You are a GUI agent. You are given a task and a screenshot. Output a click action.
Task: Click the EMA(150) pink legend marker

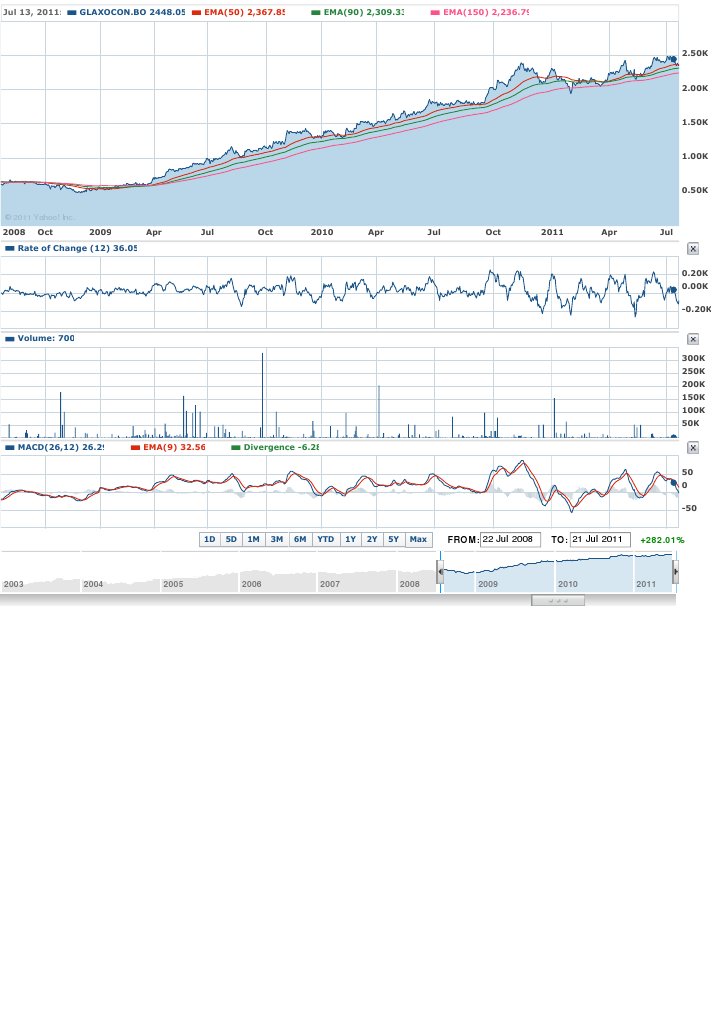click(x=435, y=12)
